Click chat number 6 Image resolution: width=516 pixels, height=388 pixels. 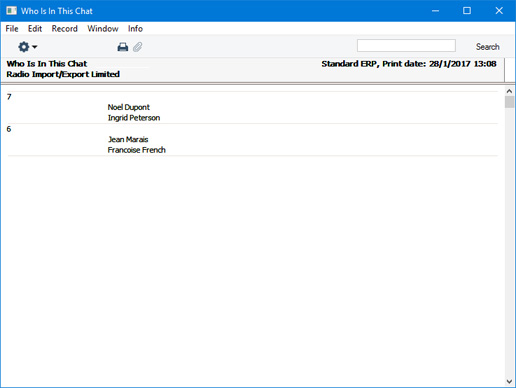[9, 129]
